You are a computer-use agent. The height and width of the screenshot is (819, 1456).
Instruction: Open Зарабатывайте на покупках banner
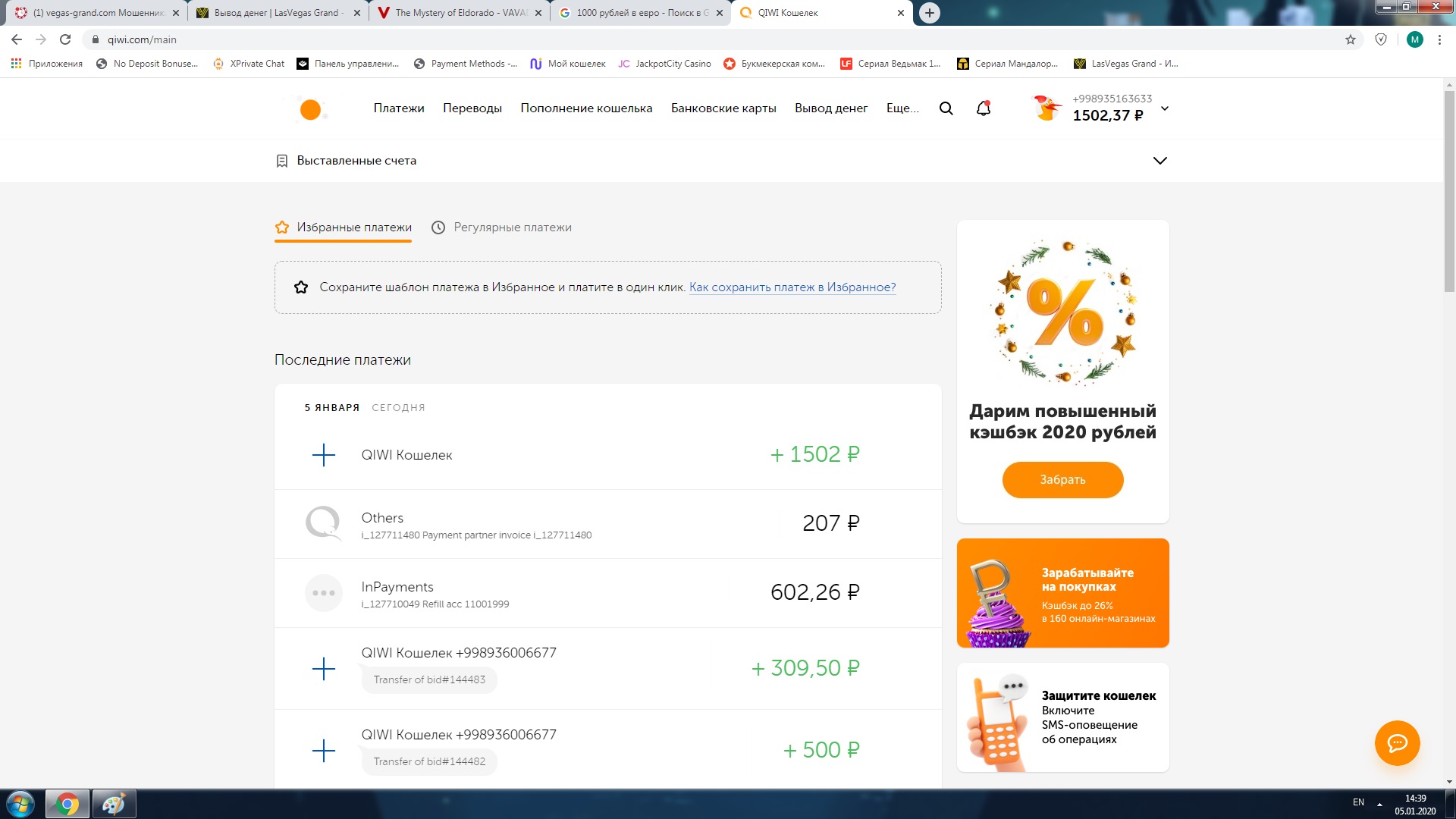tap(1062, 593)
